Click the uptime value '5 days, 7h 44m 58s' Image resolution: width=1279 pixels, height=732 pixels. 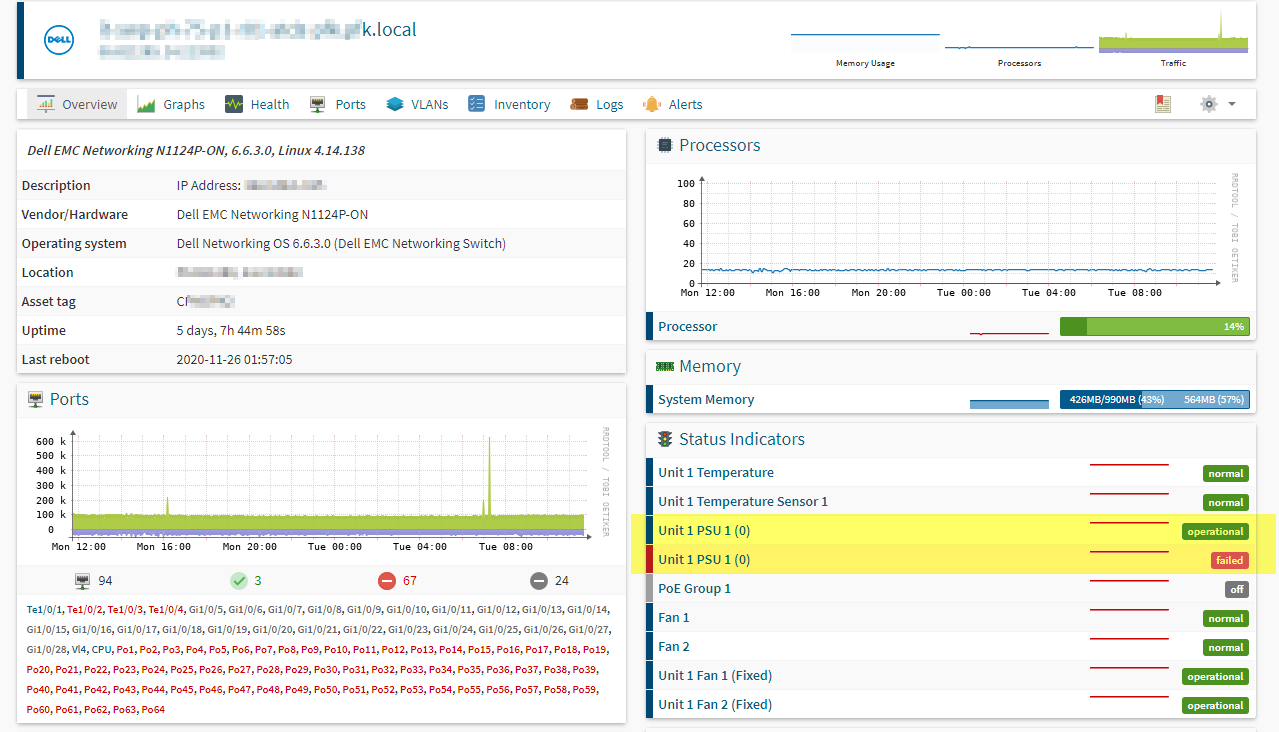pos(231,330)
